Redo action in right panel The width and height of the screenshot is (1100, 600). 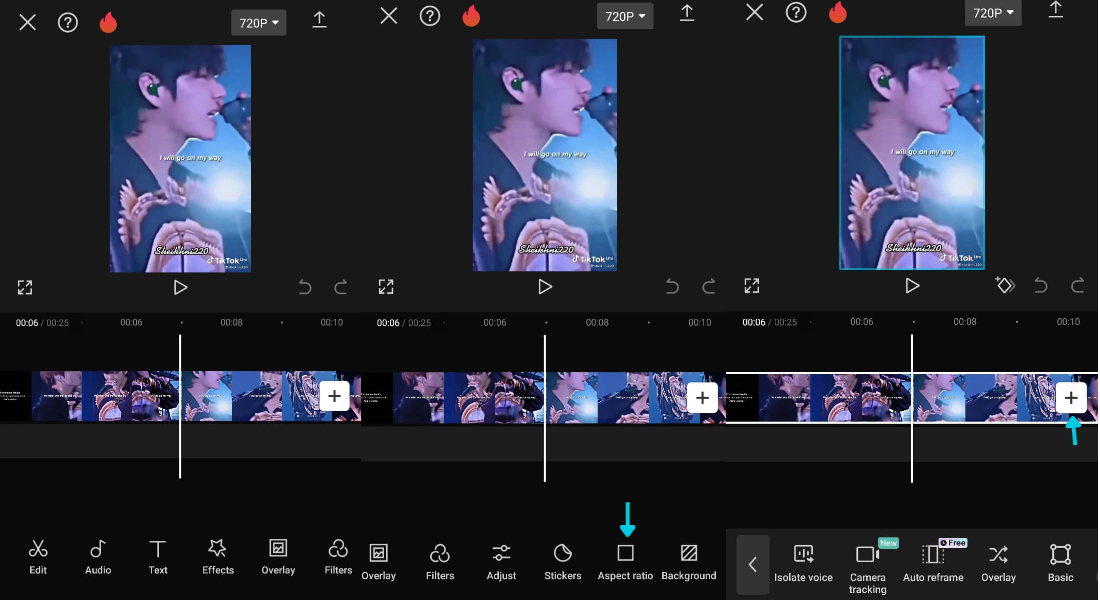(x=1078, y=285)
